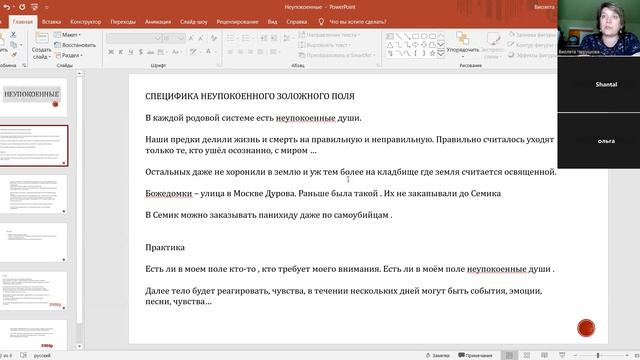Click the Copy icon in the clipboard group

(x=13, y=44)
